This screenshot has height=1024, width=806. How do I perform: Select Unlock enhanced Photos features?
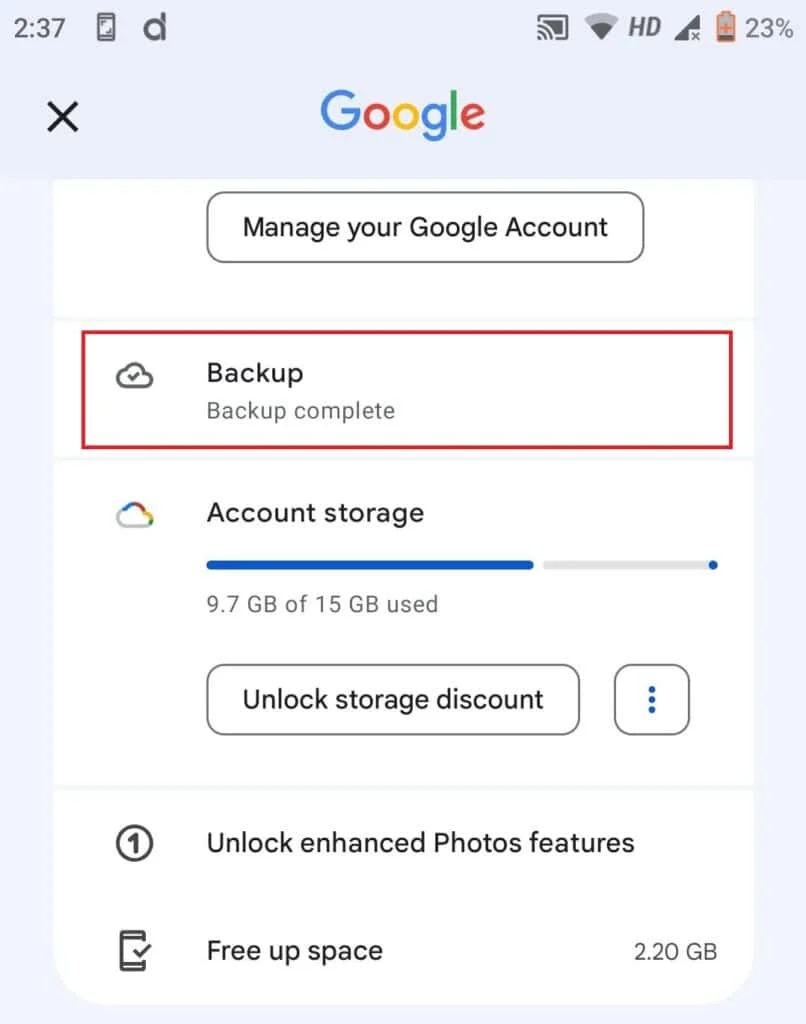pos(420,843)
